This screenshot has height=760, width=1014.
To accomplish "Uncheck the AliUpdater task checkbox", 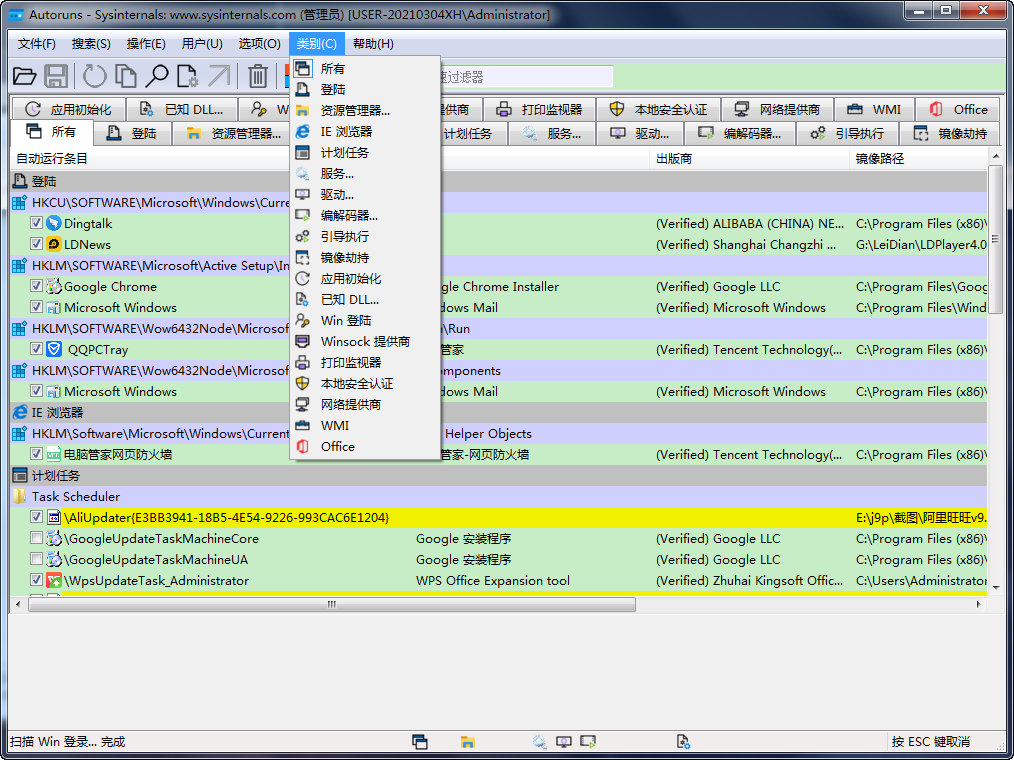I will [36, 517].
